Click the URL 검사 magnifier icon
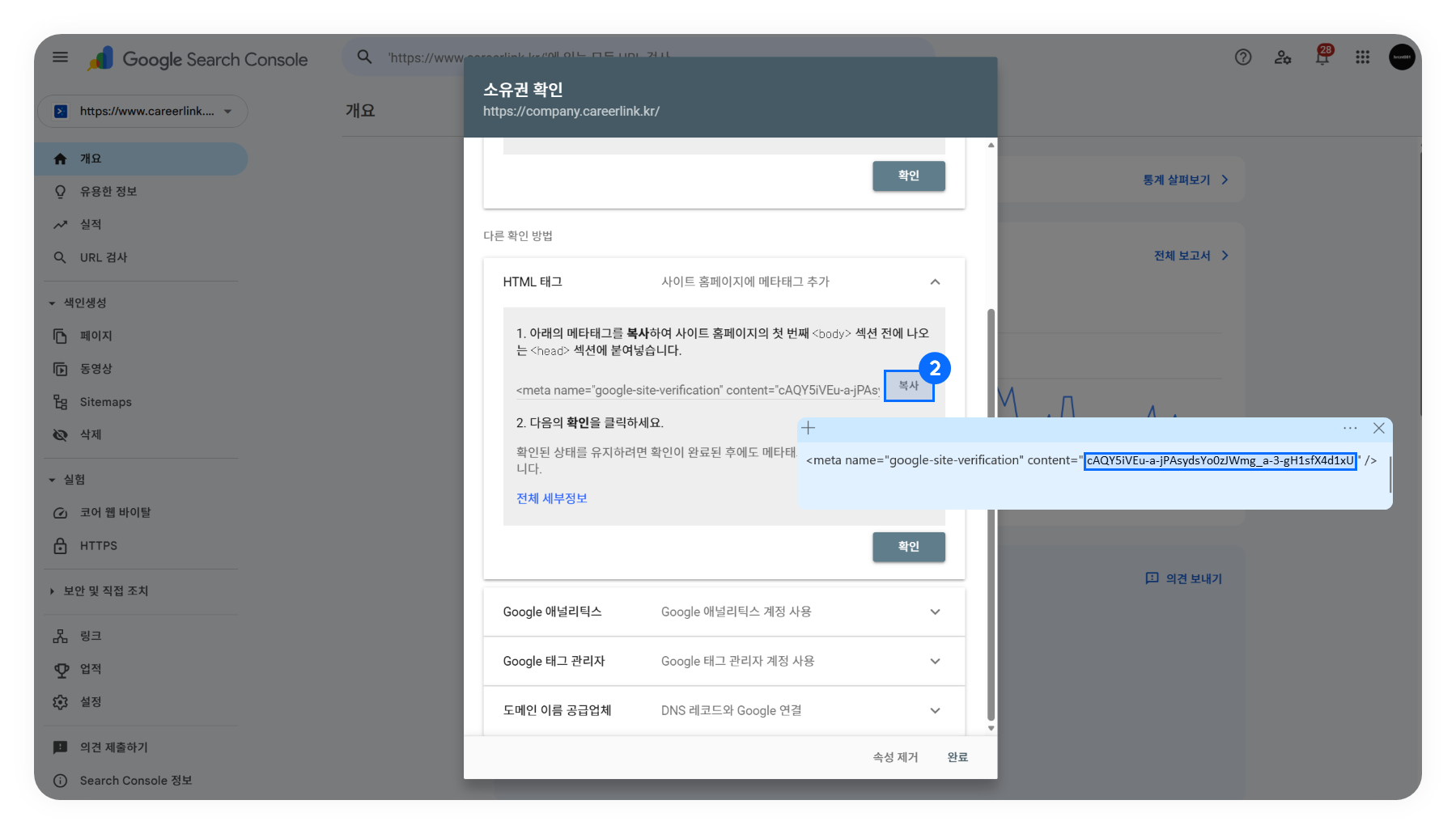 [x=60, y=258]
